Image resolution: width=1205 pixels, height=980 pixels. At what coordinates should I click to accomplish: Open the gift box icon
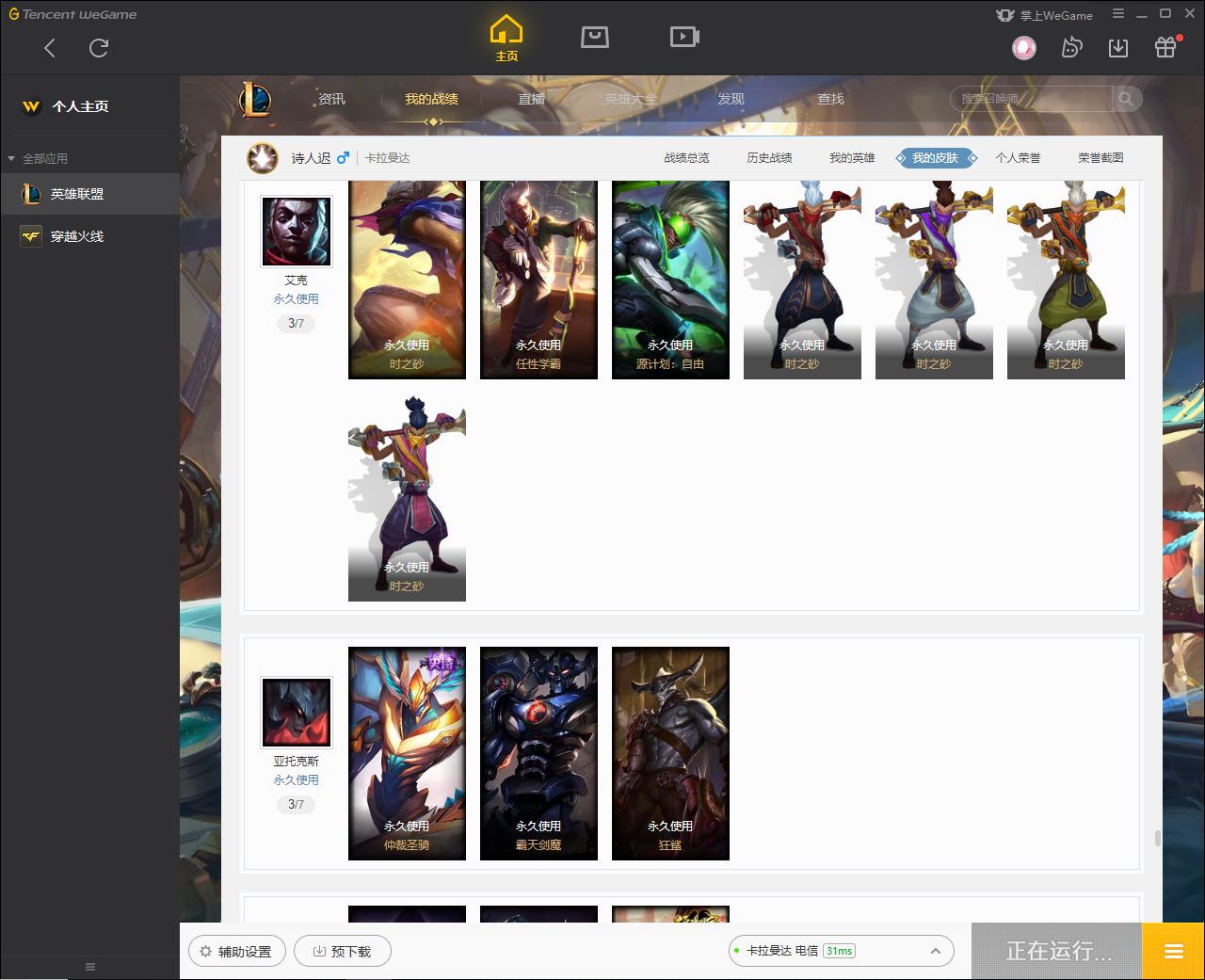(x=1165, y=47)
